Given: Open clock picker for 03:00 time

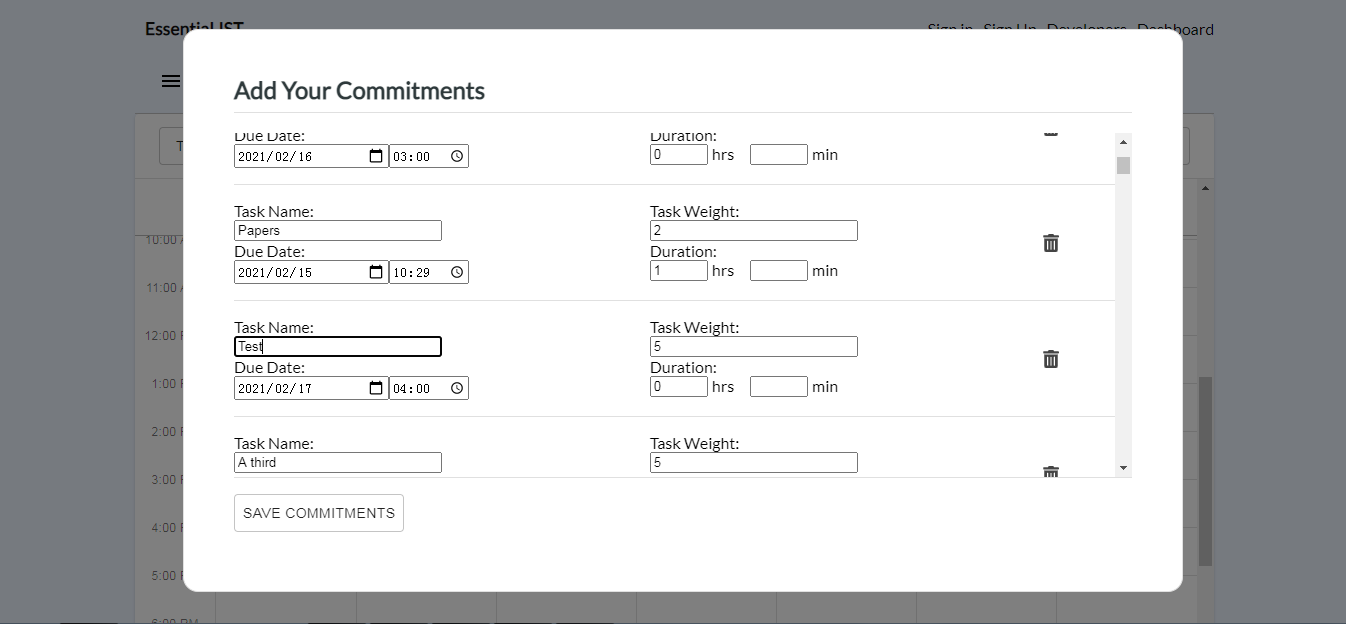Looking at the screenshot, I should click(x=457, y=156).
